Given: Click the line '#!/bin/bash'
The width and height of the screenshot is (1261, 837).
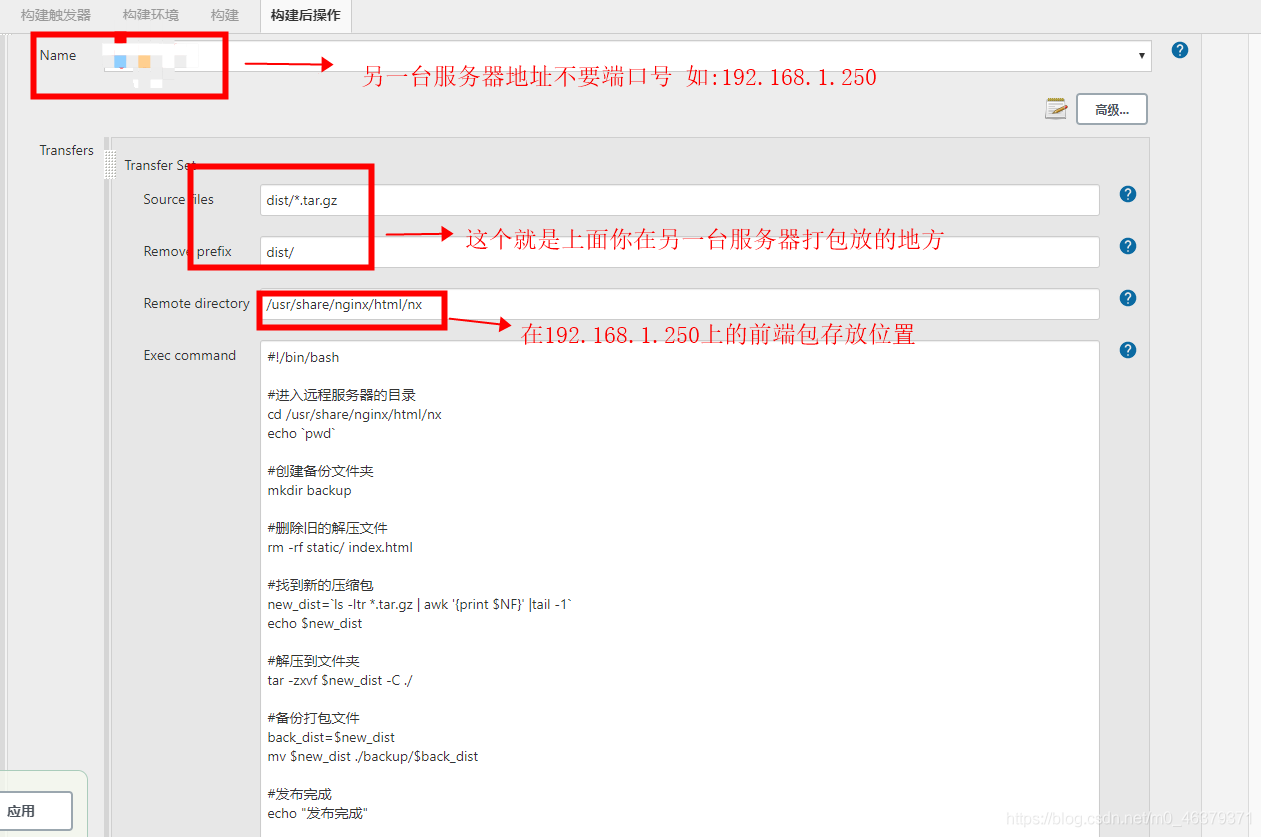Looking at the screenshot, I should click(303, 357).
